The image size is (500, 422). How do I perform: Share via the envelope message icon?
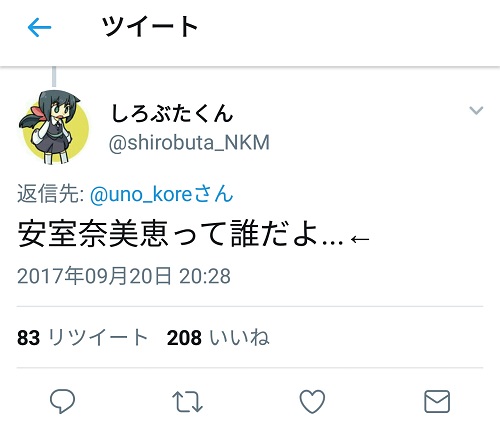(437, 401)
